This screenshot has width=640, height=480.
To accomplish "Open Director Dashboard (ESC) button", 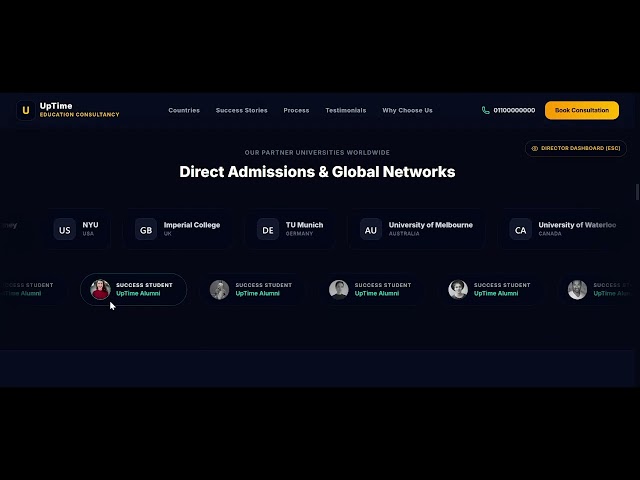I will click(x=576, y=148).
